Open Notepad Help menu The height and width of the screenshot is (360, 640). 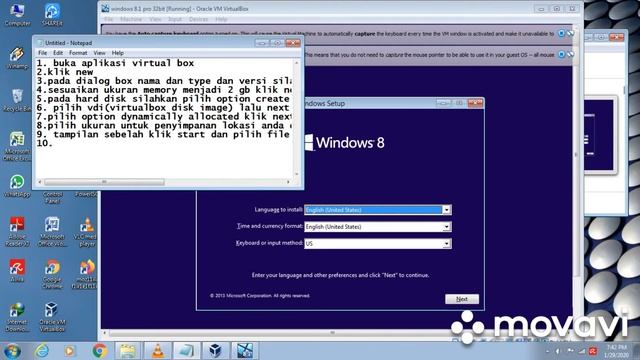click(118, 53)
